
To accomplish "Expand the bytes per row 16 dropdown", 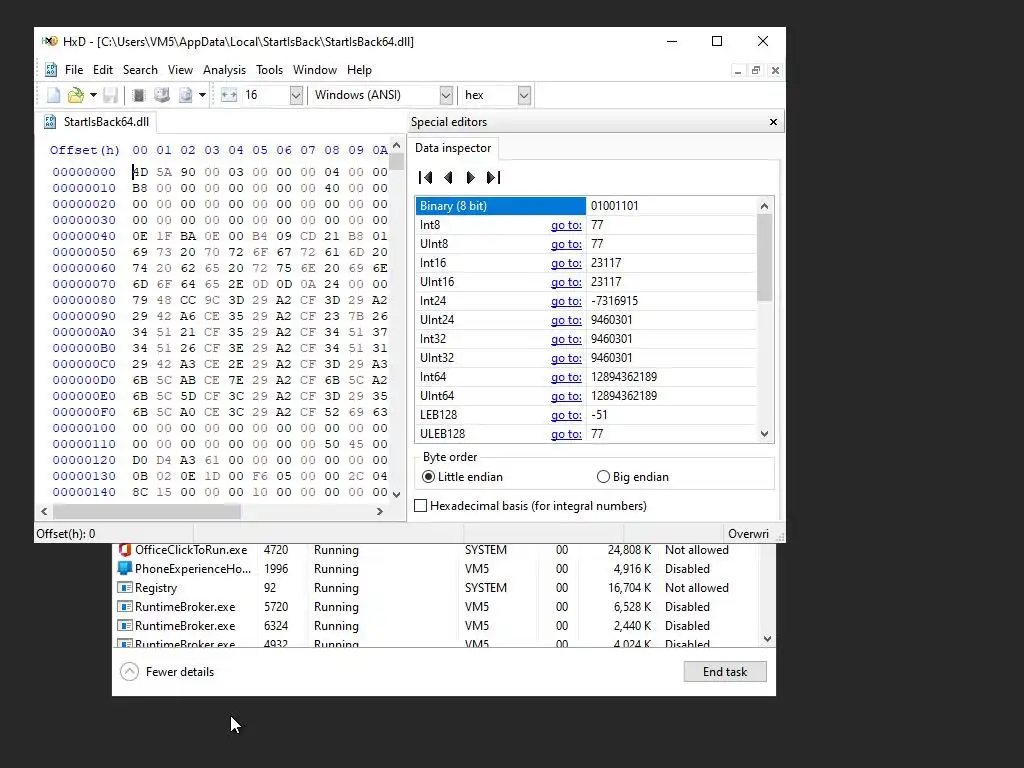I will point(296,95).
